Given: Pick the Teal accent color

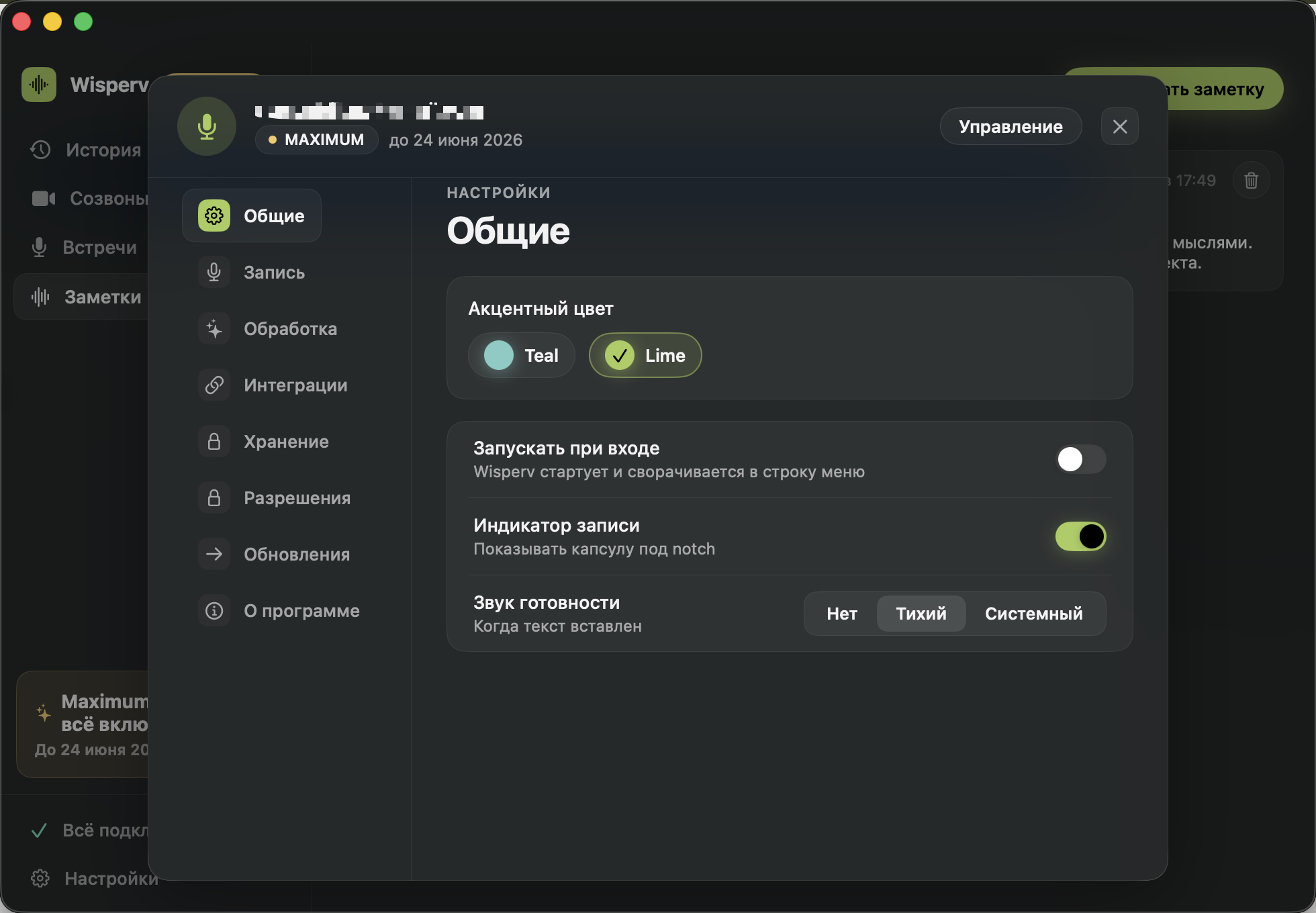Looking at the screenshot, I should pyautogui.click(x=521, y=355).
